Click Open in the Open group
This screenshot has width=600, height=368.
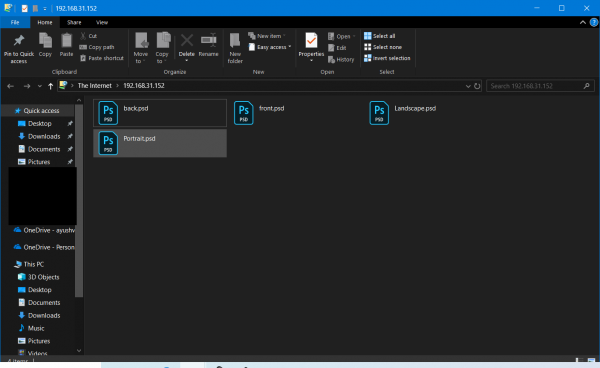tap(342, 36)
